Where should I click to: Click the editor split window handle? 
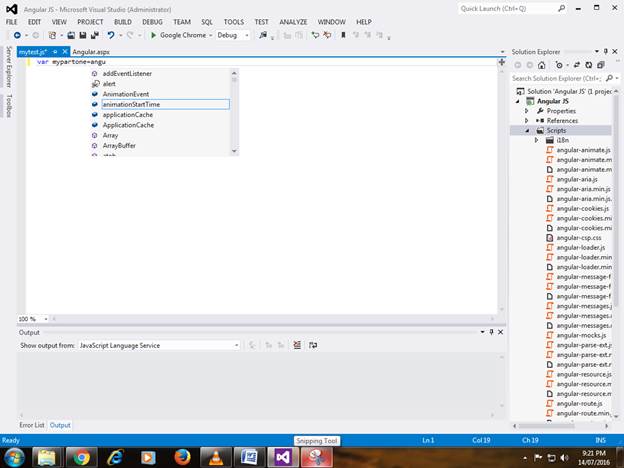pyautogui.click(x=501, y=62)
